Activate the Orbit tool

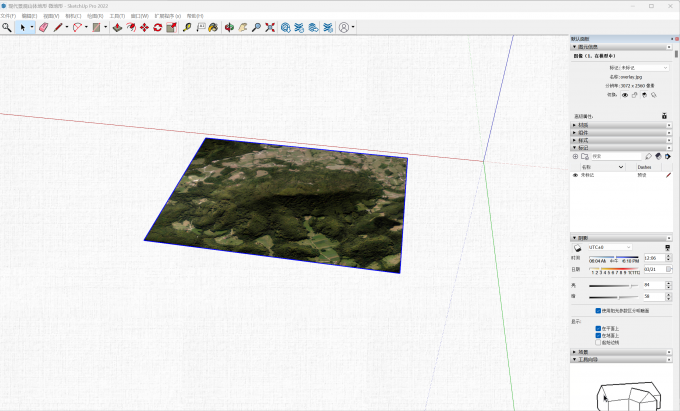click(229, 27)
